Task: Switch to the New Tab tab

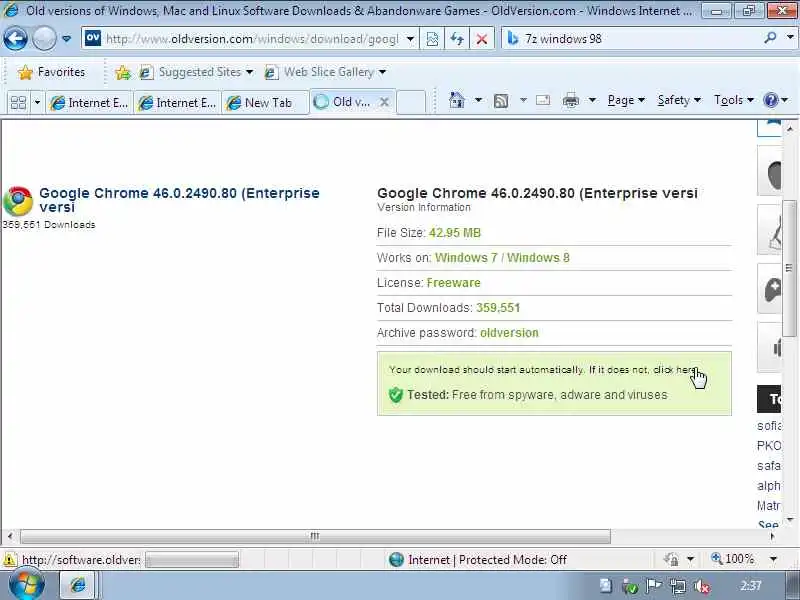Action: [265, 103]
